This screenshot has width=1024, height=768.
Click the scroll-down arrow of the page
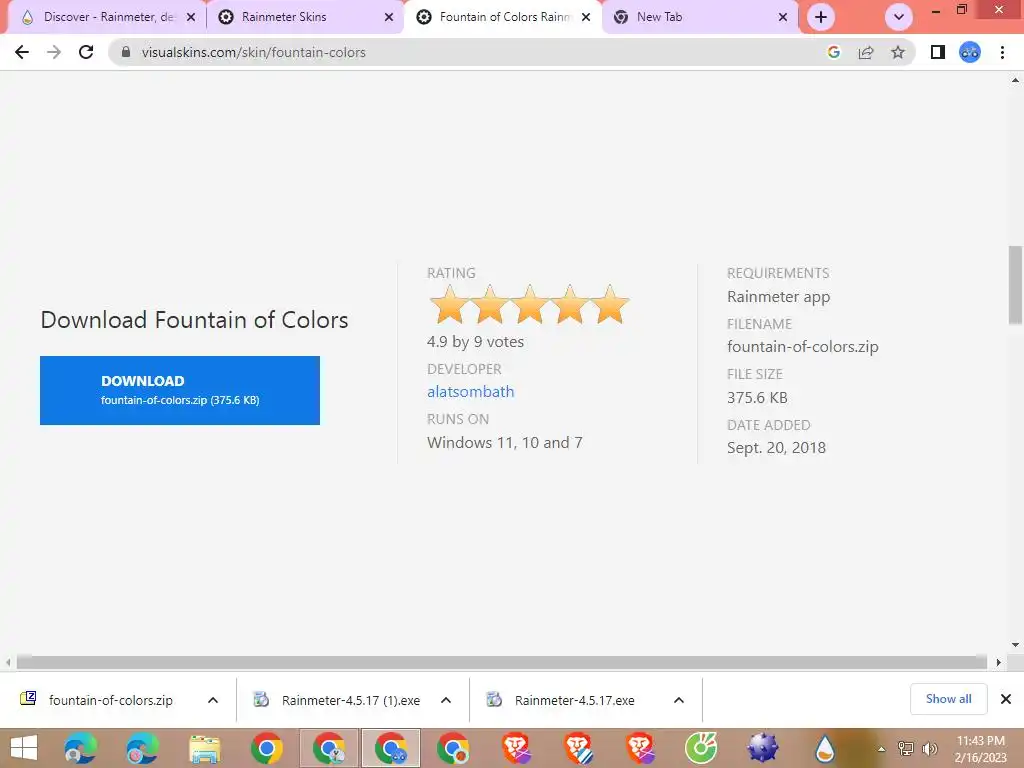point(1015,645)
